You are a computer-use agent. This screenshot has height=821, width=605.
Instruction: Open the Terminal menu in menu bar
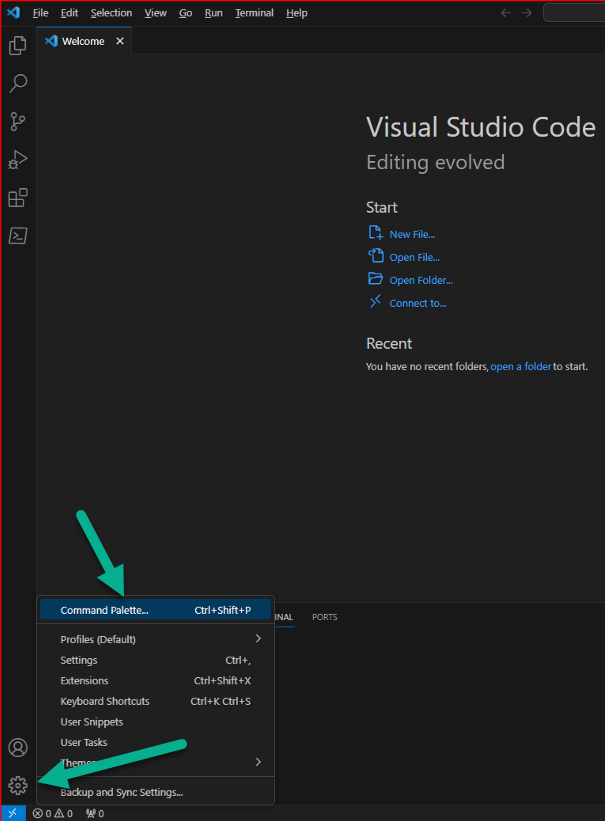(254, 13)
